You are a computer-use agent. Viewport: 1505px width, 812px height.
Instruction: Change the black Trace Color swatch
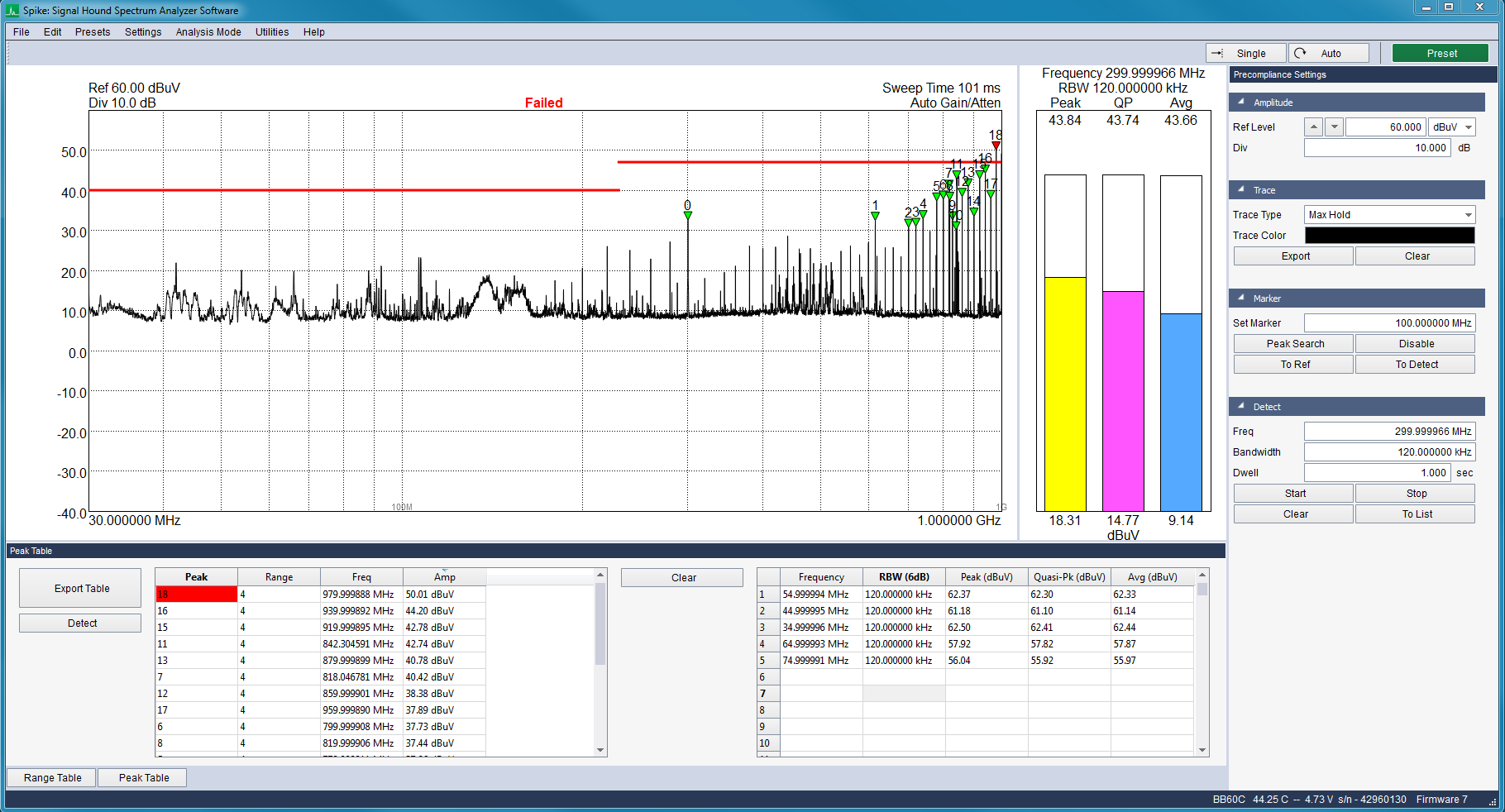coord(1388,235)
